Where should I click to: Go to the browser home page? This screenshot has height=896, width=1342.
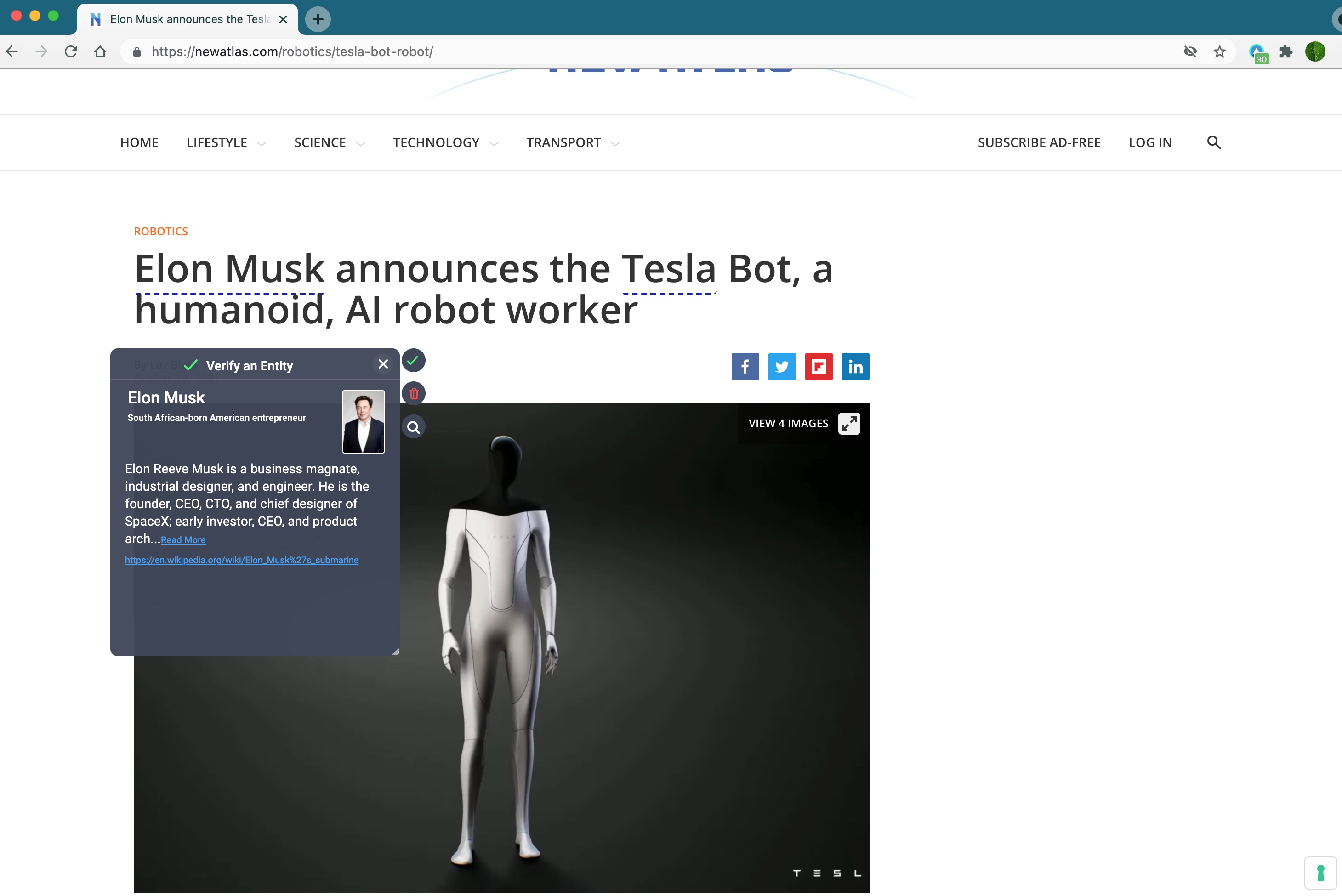pyautogui.click(x=100, y=51)
